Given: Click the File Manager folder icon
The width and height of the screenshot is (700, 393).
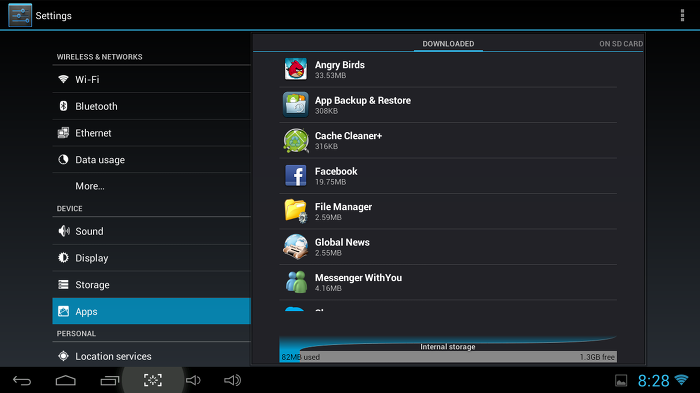Looking at the screenshot, I should tap(296, 211).
